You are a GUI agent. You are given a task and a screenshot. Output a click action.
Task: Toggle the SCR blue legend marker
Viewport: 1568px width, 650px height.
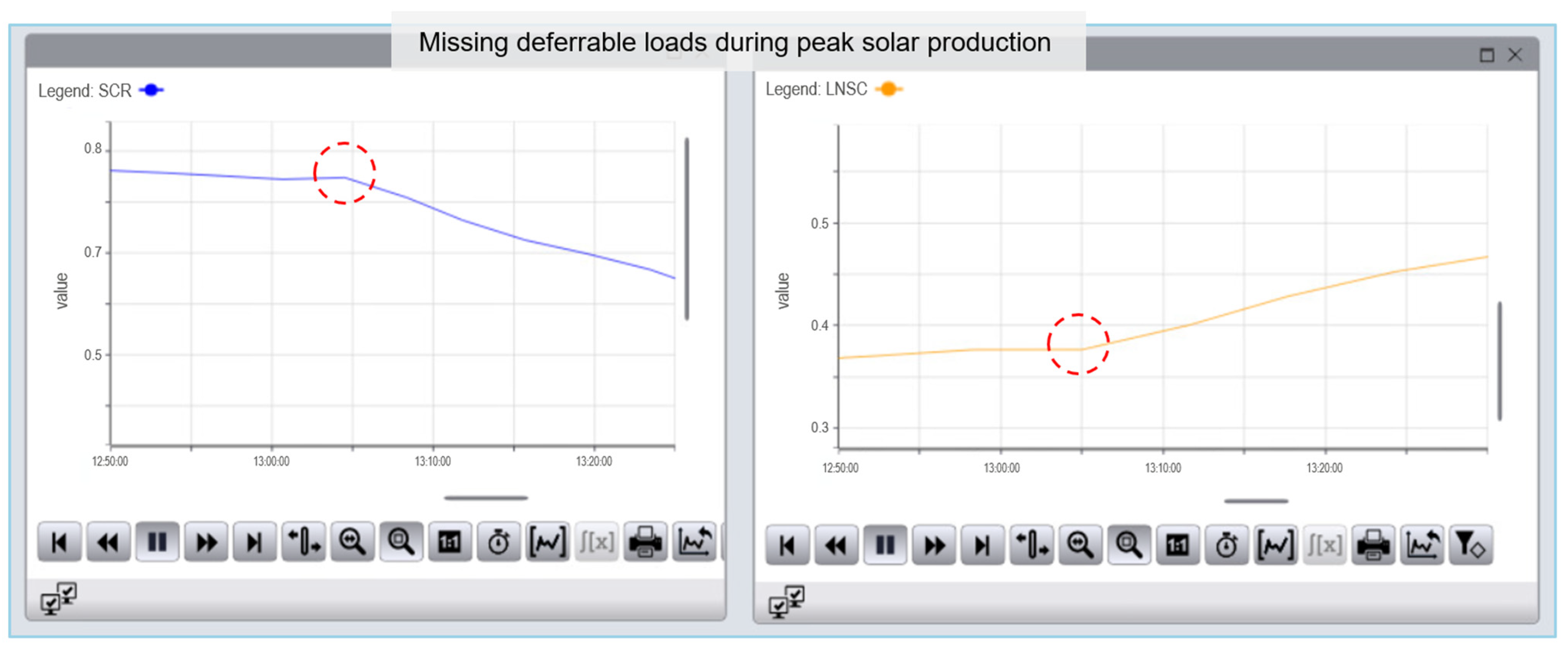pyautogui.click(x=151, y=90)
